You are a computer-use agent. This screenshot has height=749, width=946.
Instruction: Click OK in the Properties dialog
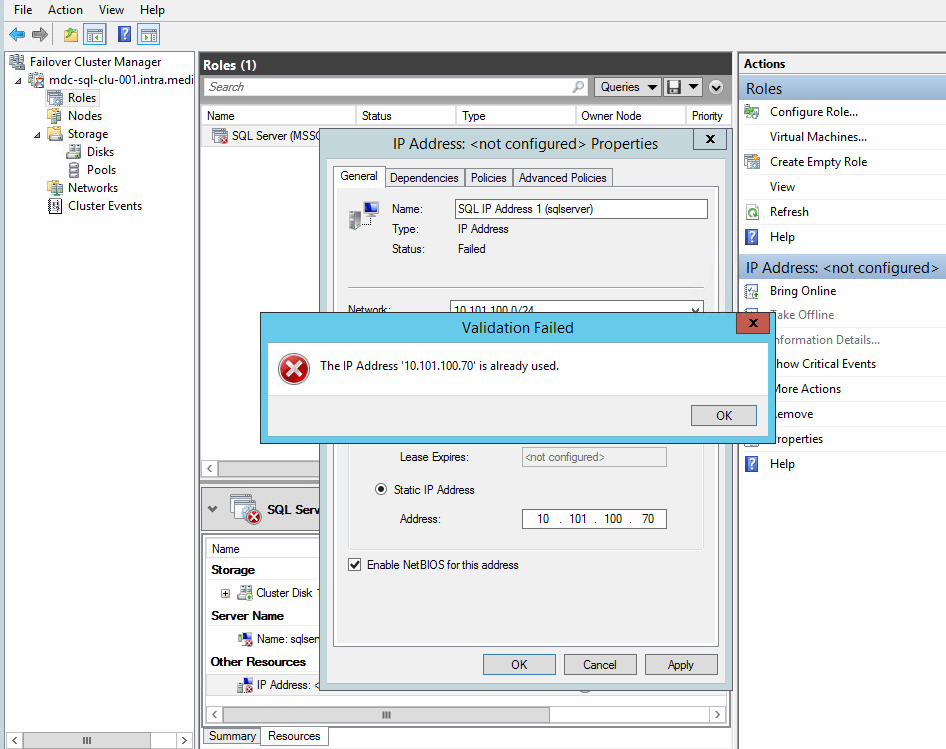point(519,665)
